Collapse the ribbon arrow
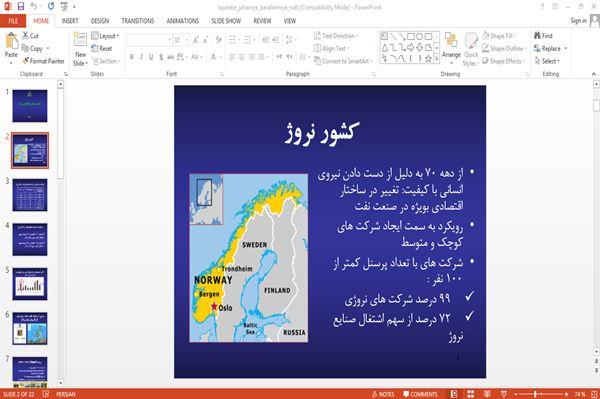Image resolution: width=600 pixels, height=399 pixels. point(594,74)
